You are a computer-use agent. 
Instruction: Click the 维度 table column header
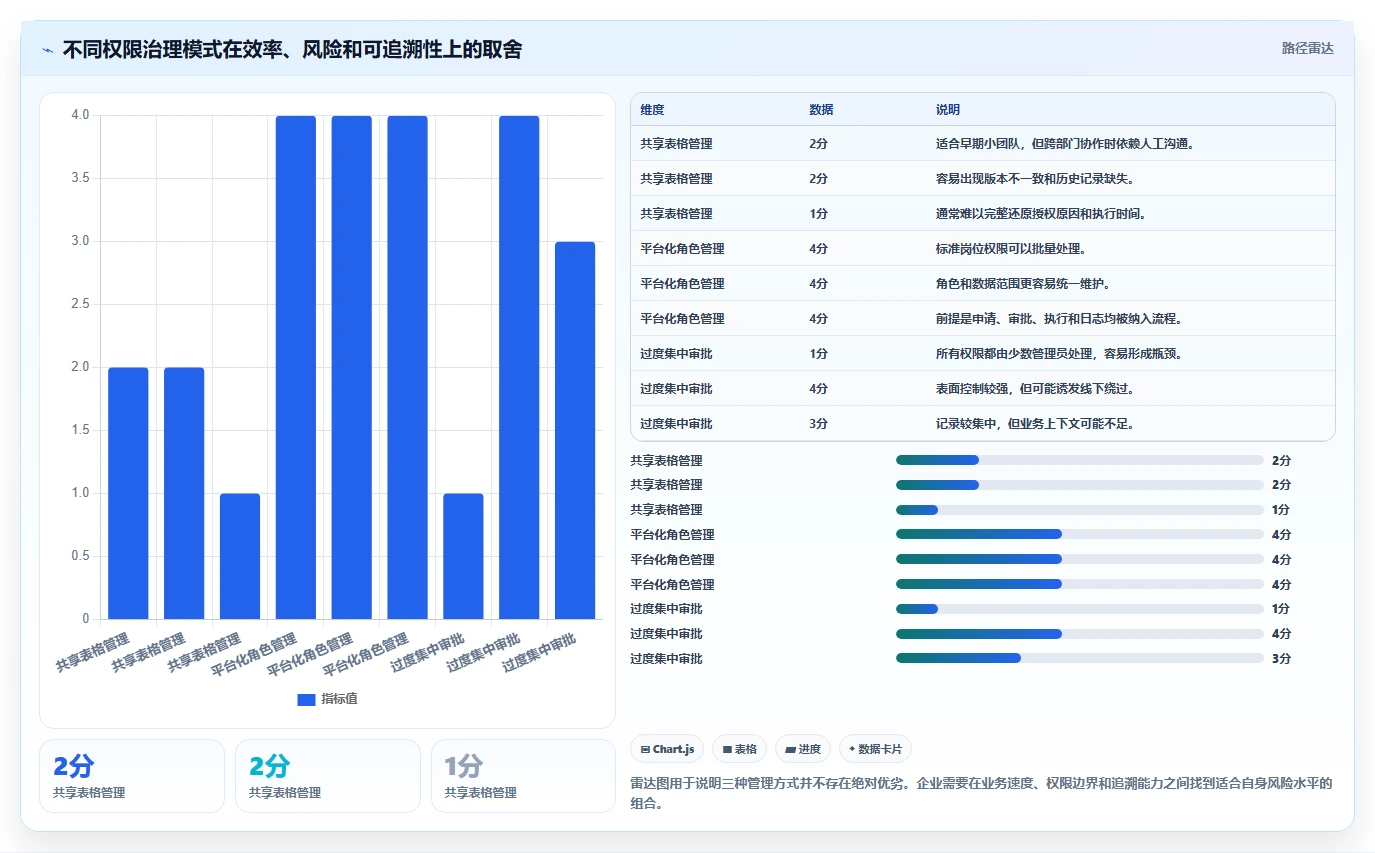click(x=652, y=110)
